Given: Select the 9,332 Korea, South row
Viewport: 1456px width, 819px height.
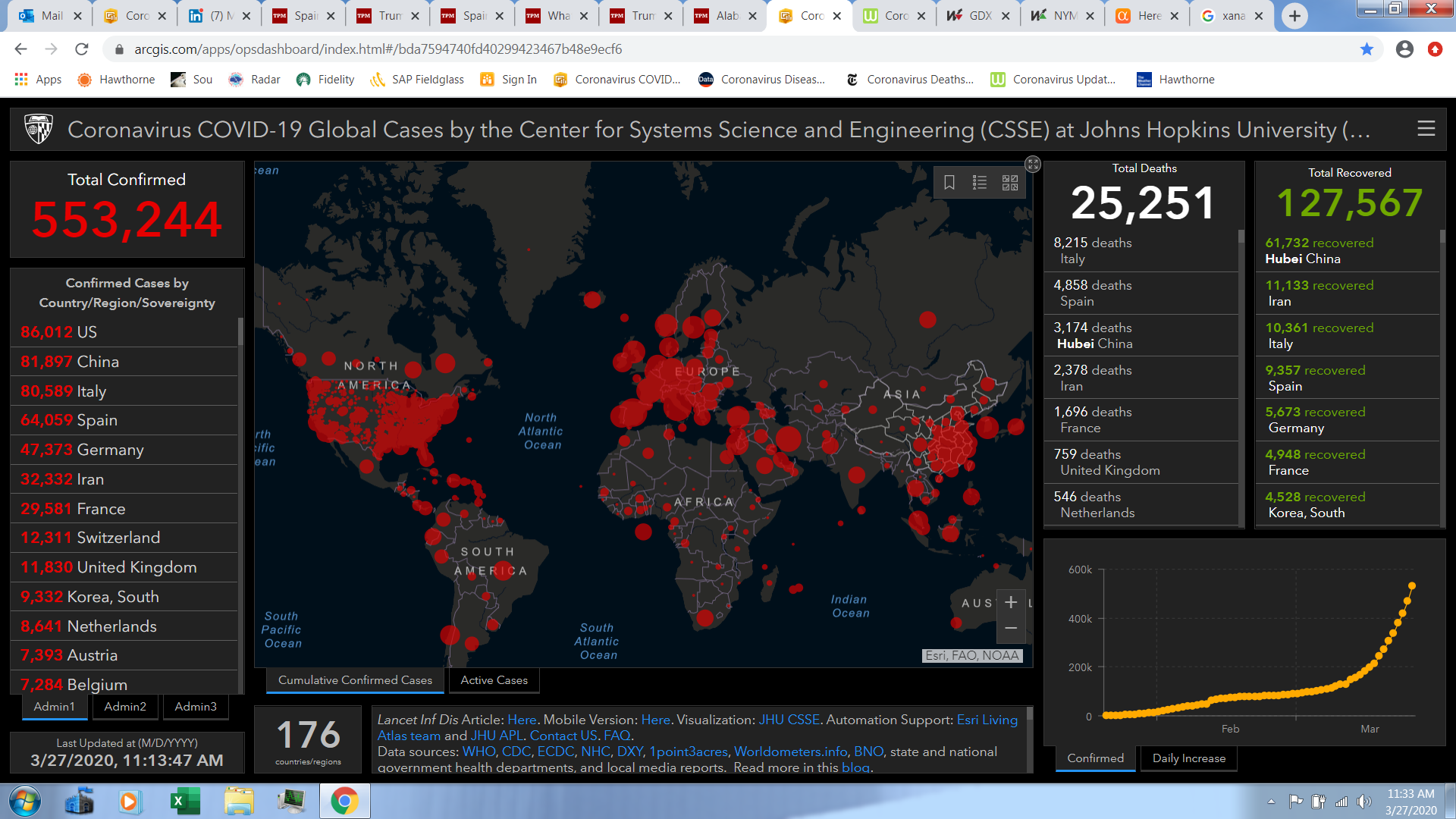Looking at the screenshot, I should [x=124, y=597].
